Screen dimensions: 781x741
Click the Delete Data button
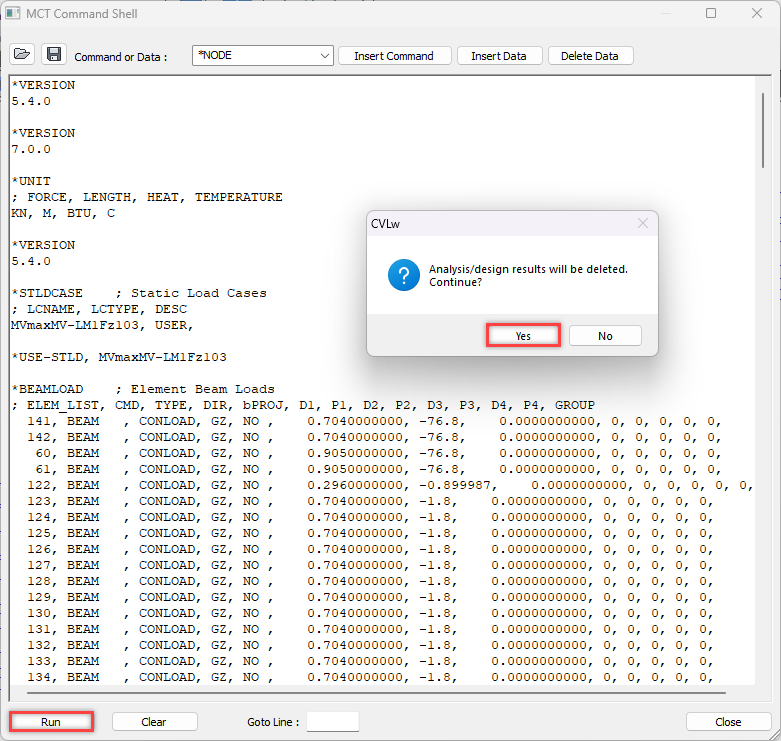point(590,56)
